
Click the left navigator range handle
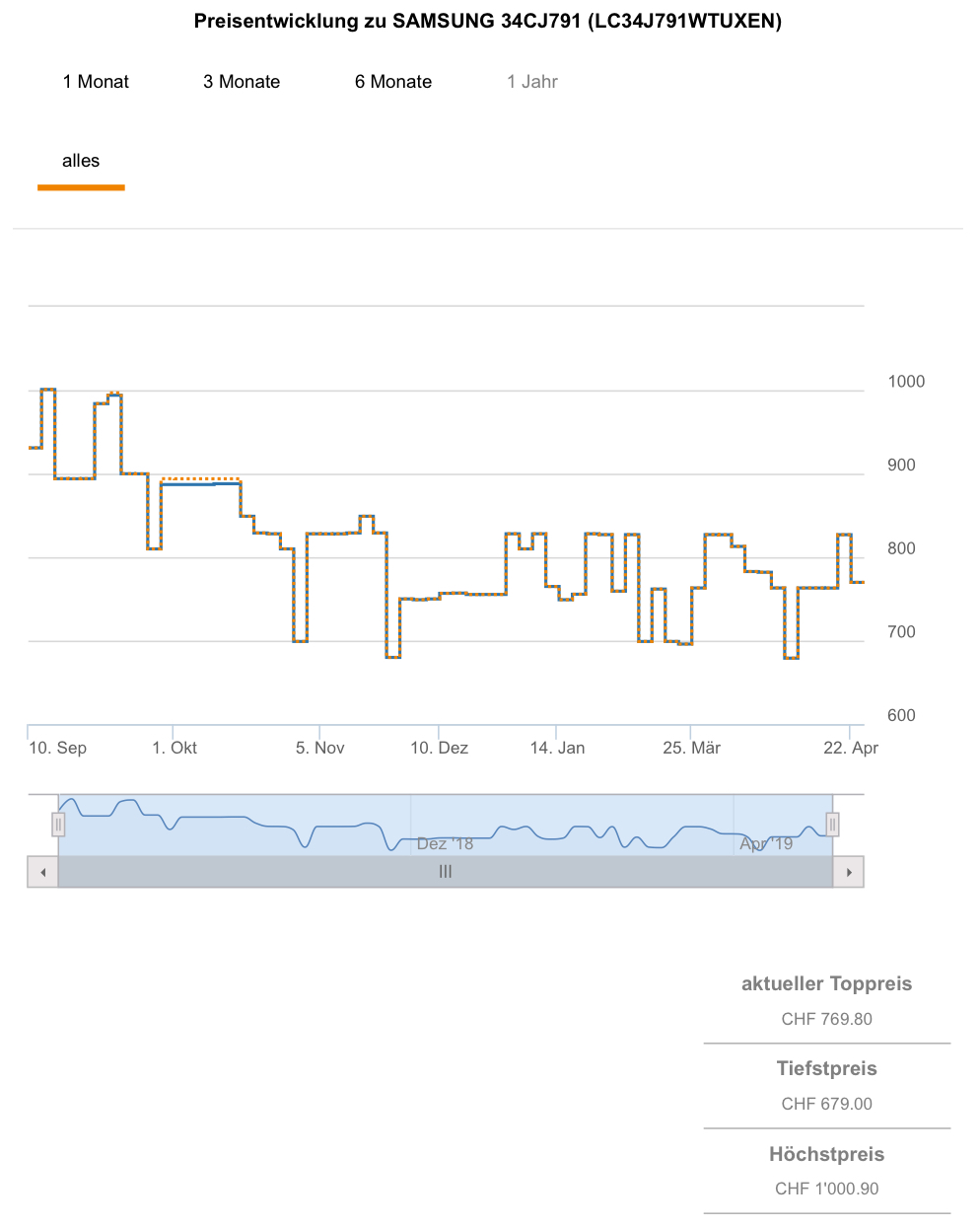(x=58, y=824)
